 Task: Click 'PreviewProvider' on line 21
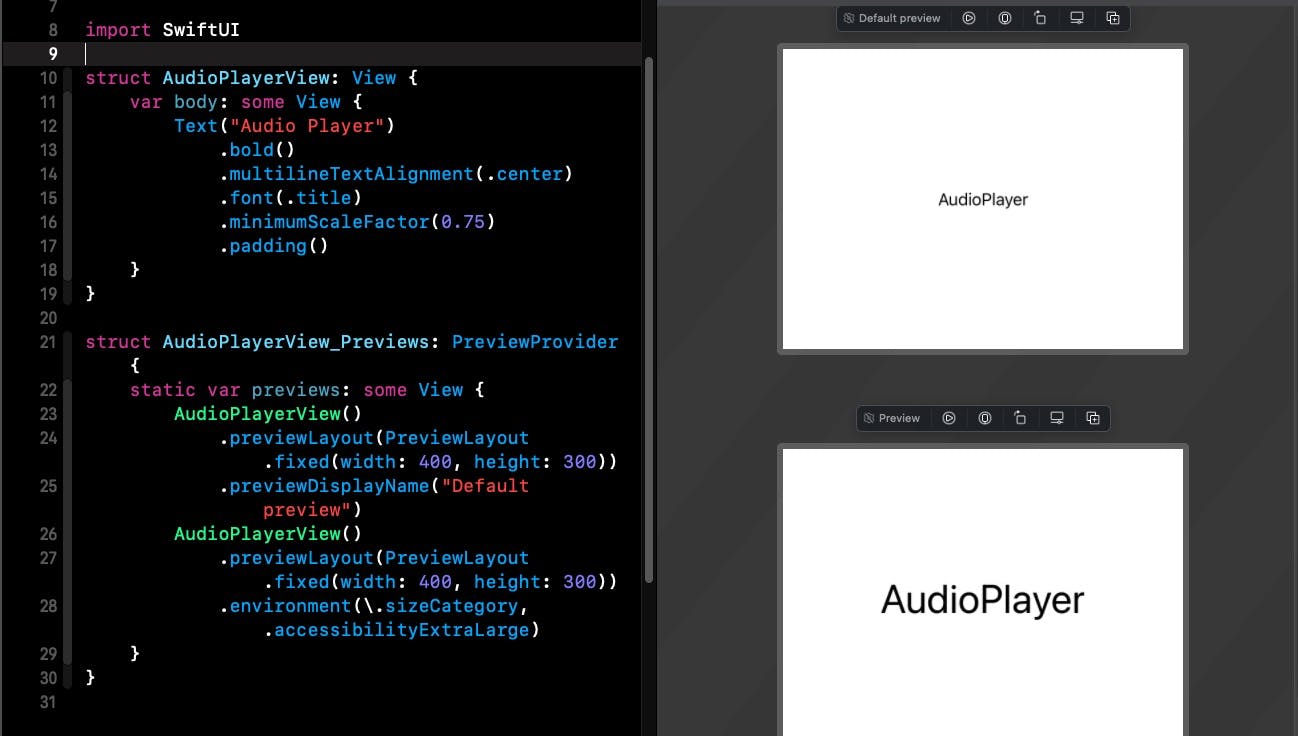pos(535,342)
